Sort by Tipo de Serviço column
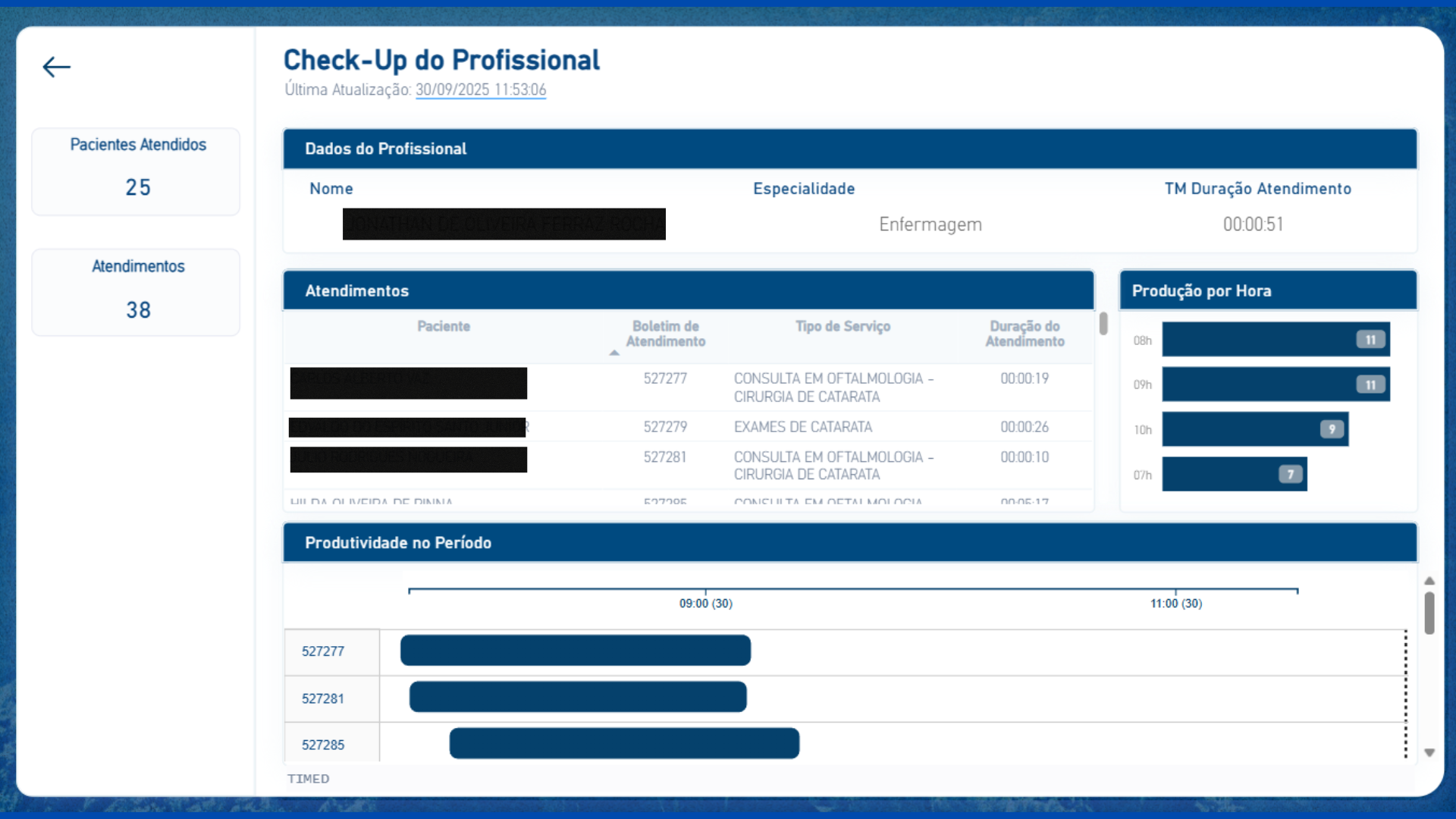 tap(843, 326)
